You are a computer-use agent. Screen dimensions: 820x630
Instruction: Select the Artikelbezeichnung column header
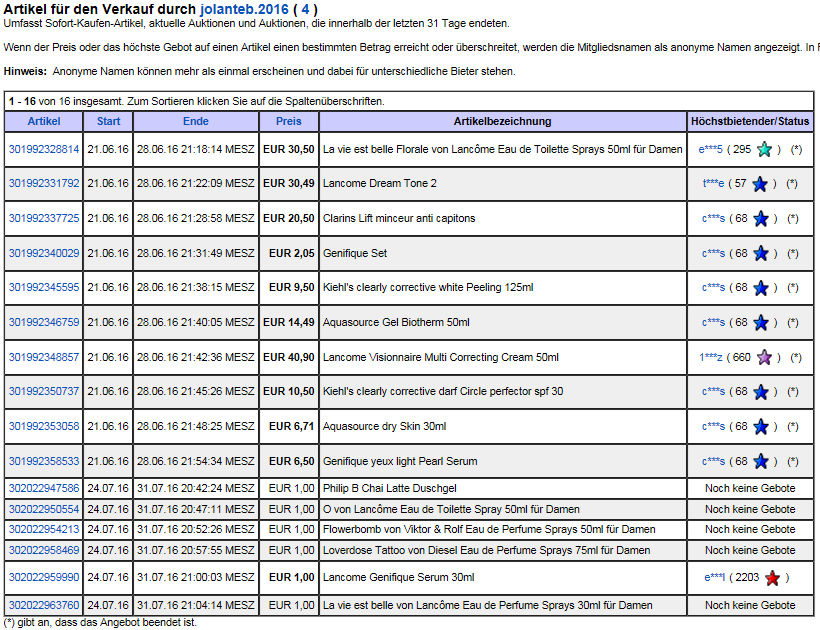tap(503, 121)
